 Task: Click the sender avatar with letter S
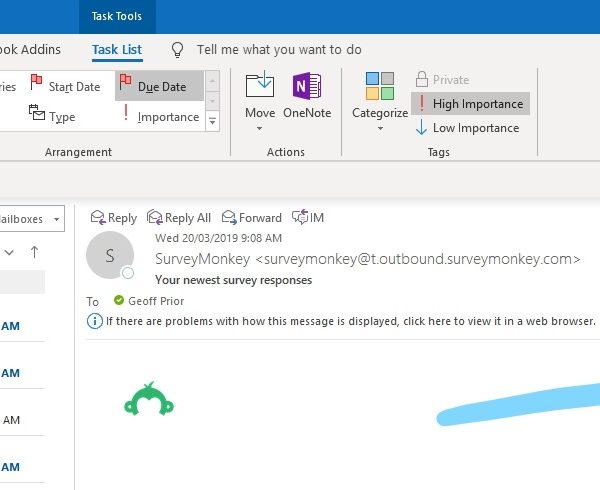pyautogui.click(x=110, y=255)
